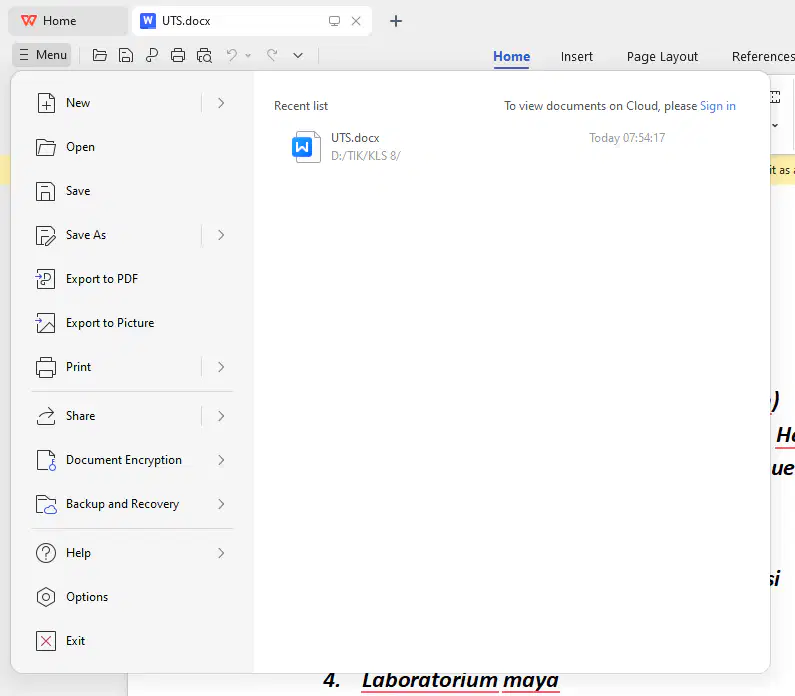Click the Menu button
Image resolution: width=795 pixels, height=696 pixels.
click(43, 55)
